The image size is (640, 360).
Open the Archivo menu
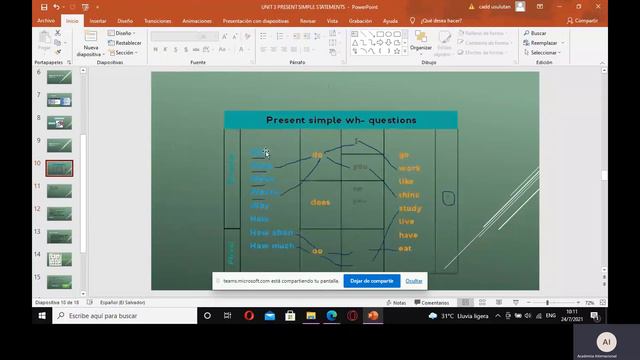tap(46, 20)
